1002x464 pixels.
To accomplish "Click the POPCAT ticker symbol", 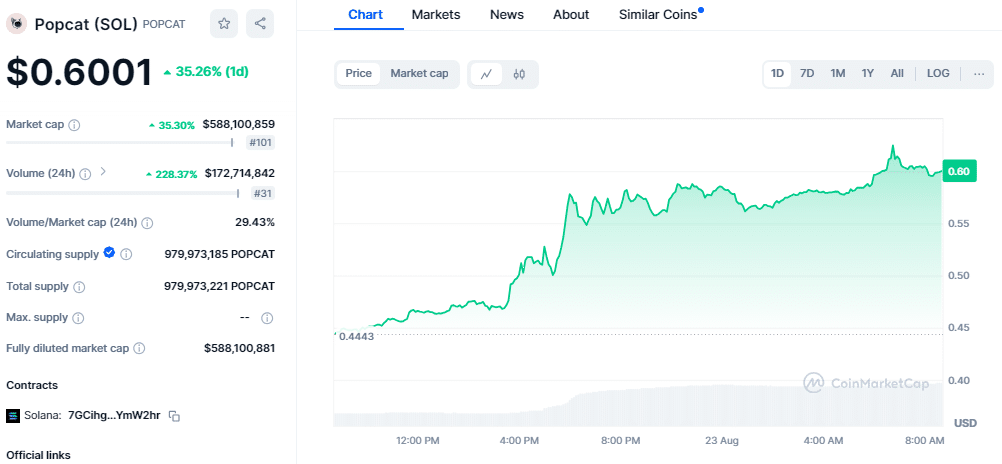I will [164, 24].
